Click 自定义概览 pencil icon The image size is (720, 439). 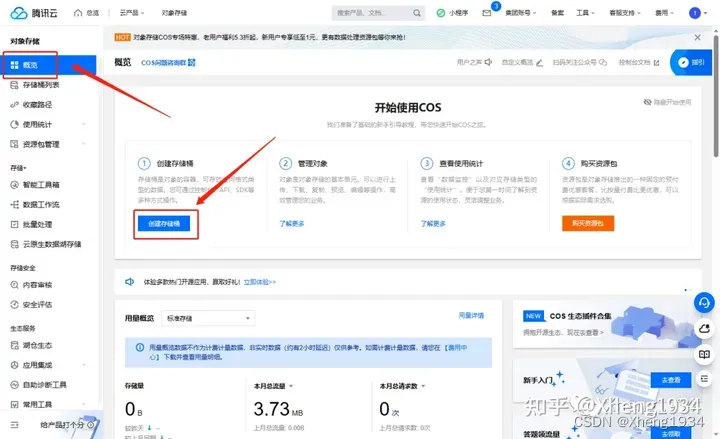(539, 62)
